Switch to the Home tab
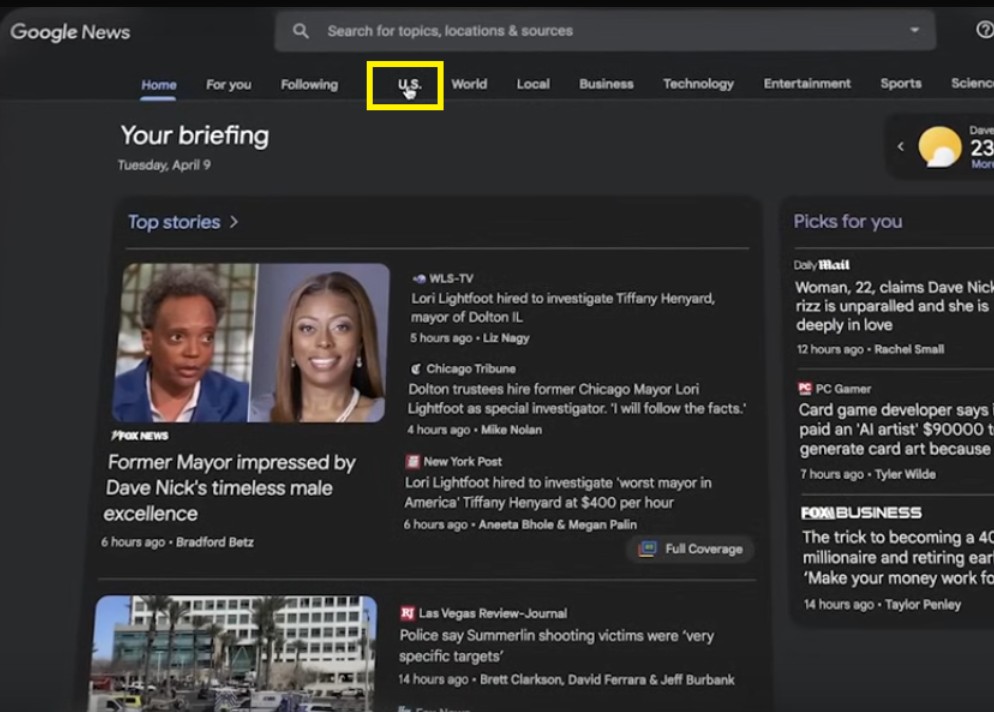994x712 pixels. 158,84
